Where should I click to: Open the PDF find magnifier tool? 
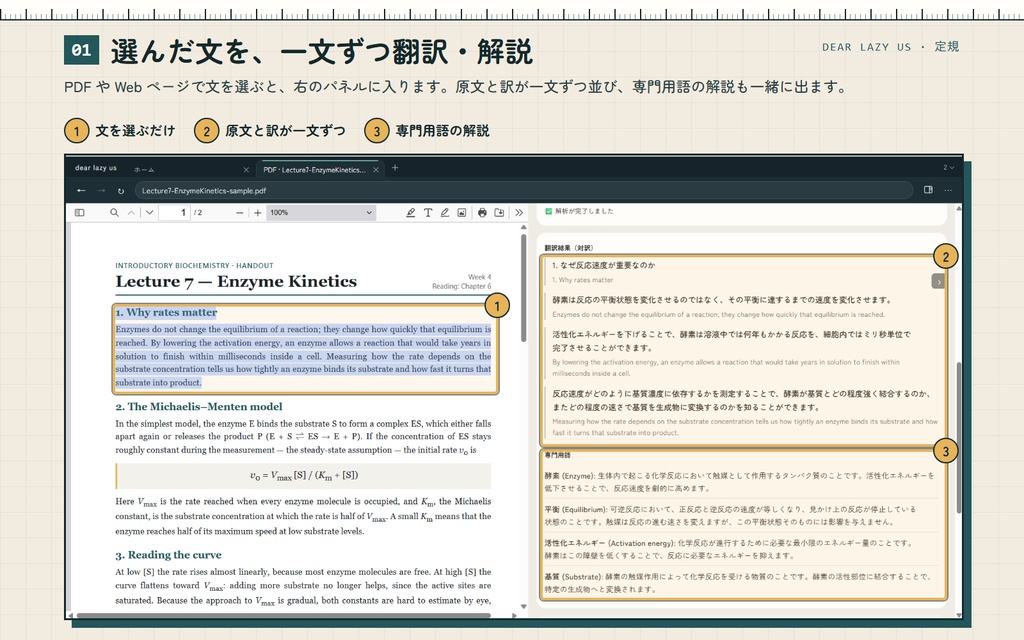pos(114,213)
